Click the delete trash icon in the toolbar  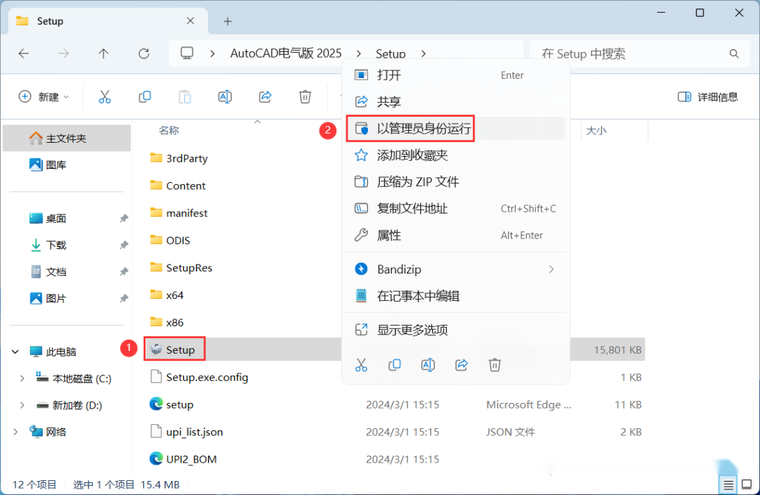(305, 97)
